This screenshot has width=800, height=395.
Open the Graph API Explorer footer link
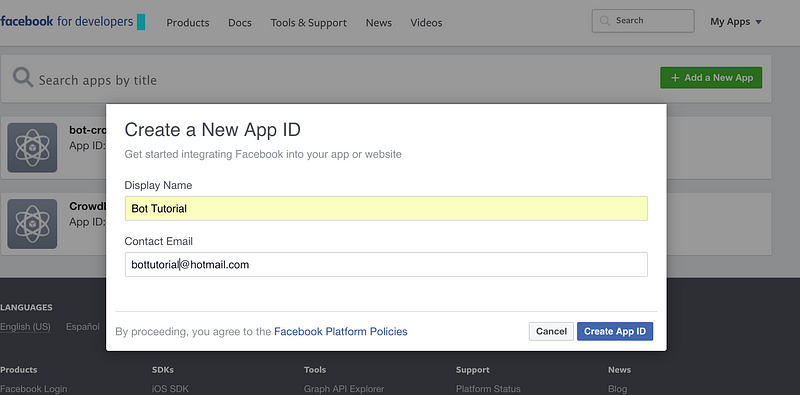point(344,389)
